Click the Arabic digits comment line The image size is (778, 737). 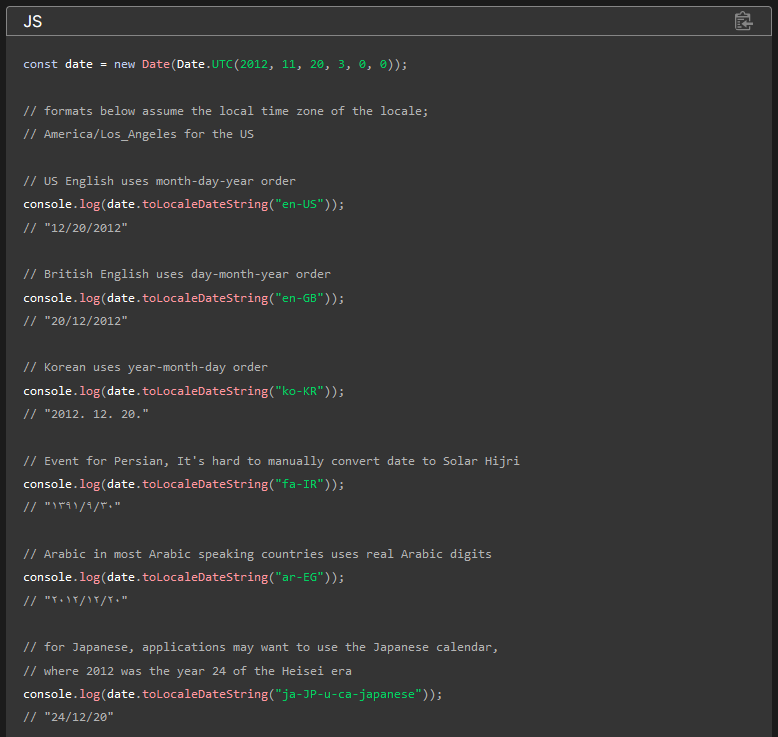(257, 554)
